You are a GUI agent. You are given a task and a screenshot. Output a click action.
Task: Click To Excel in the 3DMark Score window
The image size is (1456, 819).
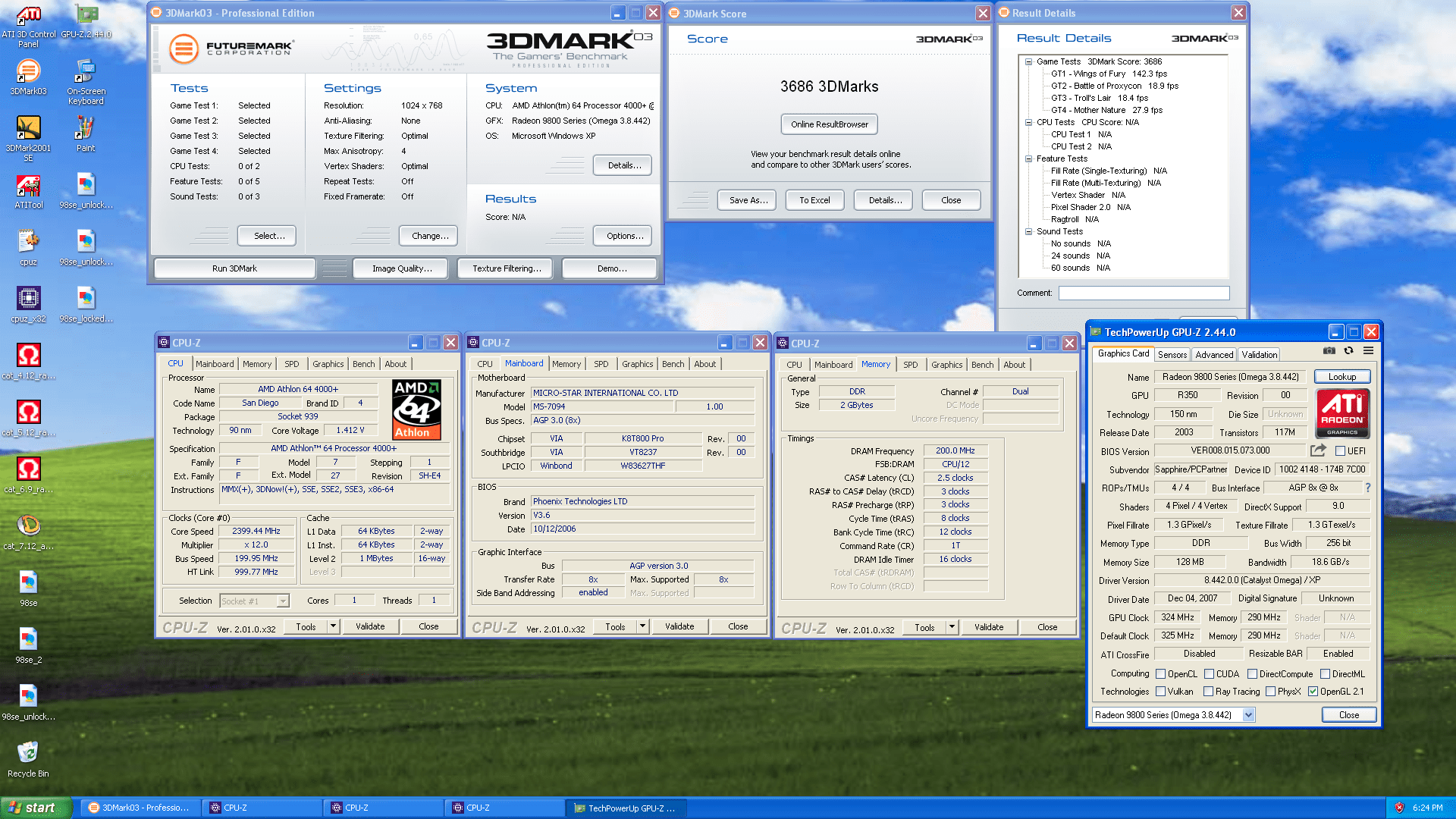point(814,200)
